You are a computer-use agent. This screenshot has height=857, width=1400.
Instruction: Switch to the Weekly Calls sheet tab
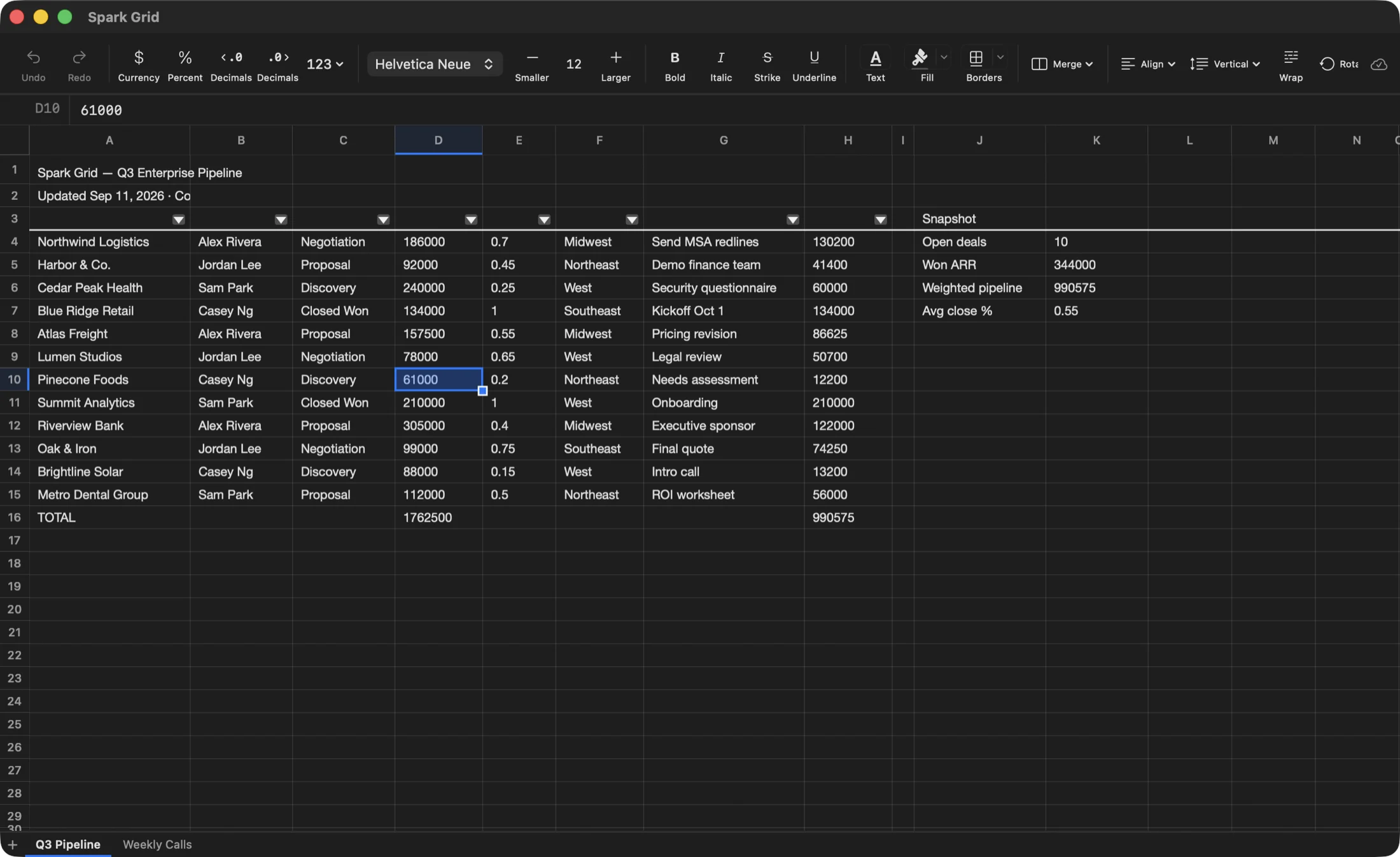157,844
